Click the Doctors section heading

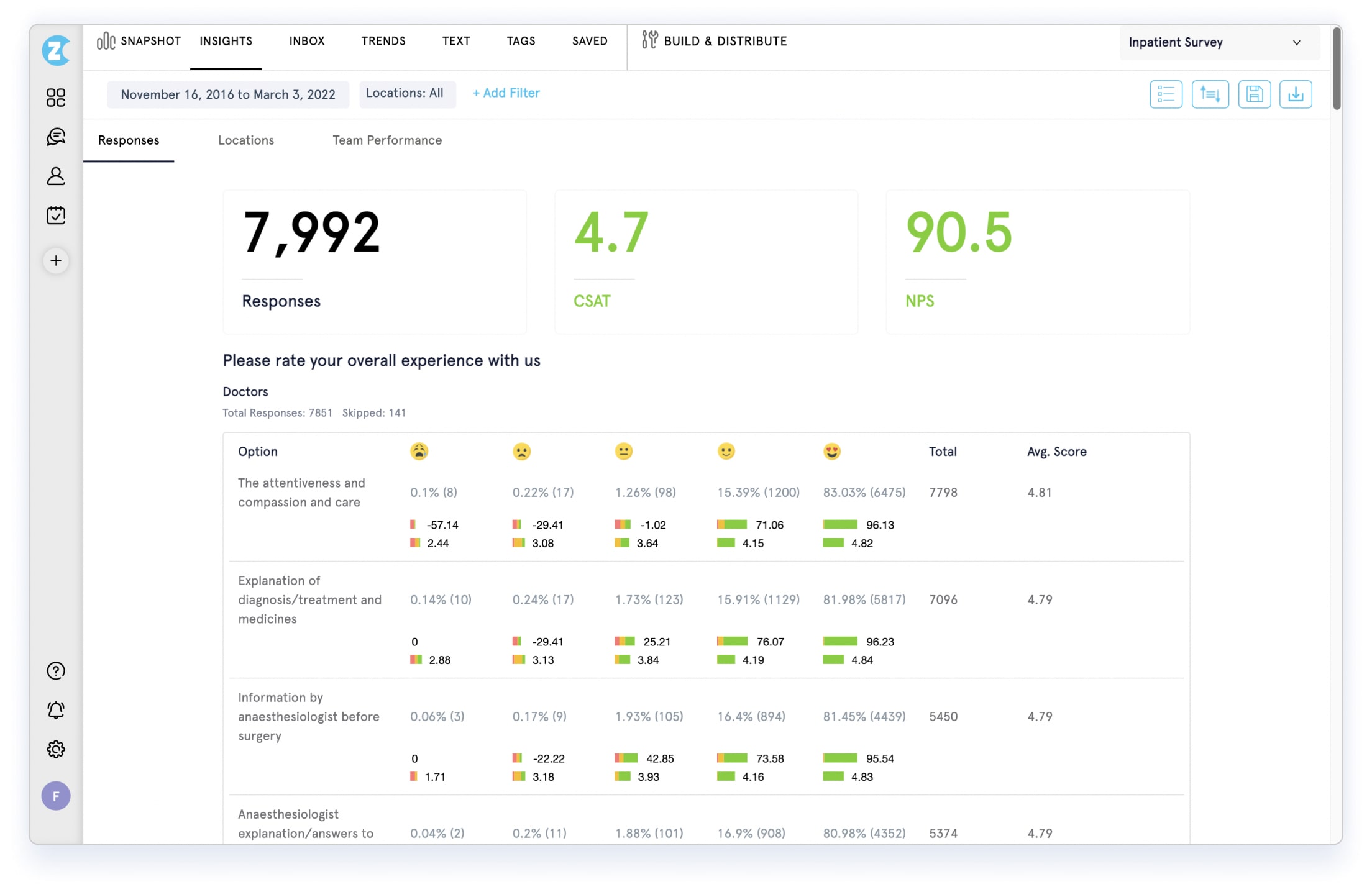coord(245,392)
